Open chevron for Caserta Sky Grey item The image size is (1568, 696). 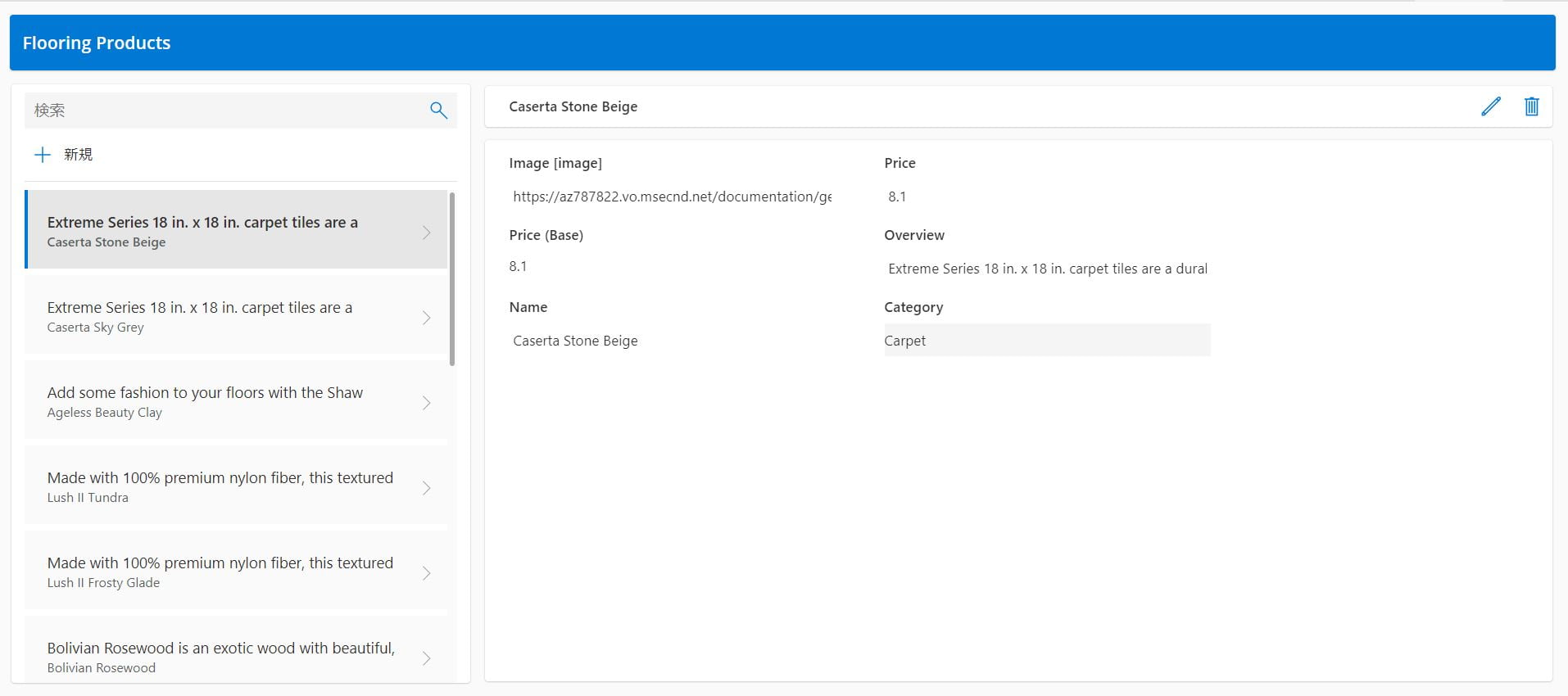pyautogui.click(x=426, y=318)
